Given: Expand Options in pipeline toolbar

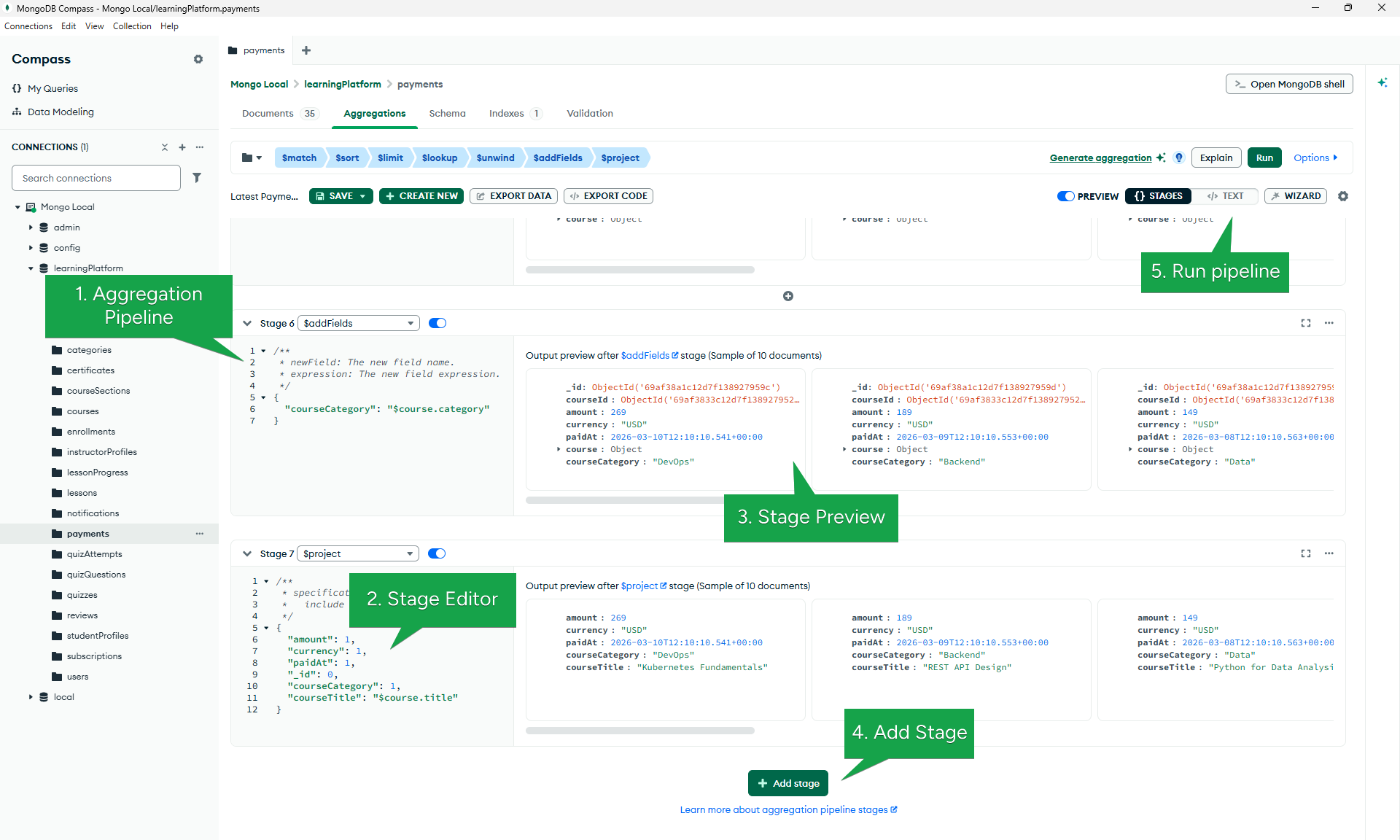Looking at the screenshot, I should point(1315,157).
